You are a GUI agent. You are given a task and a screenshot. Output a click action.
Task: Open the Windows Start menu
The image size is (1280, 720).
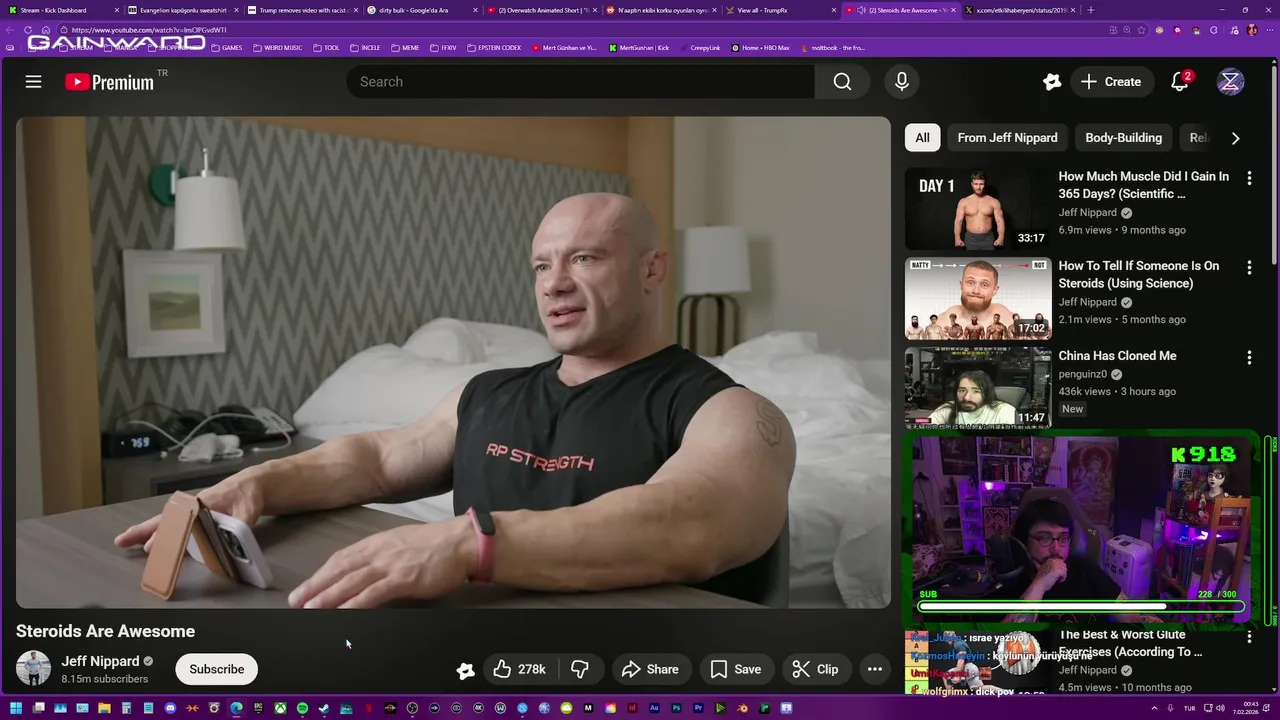click(16, 708)
